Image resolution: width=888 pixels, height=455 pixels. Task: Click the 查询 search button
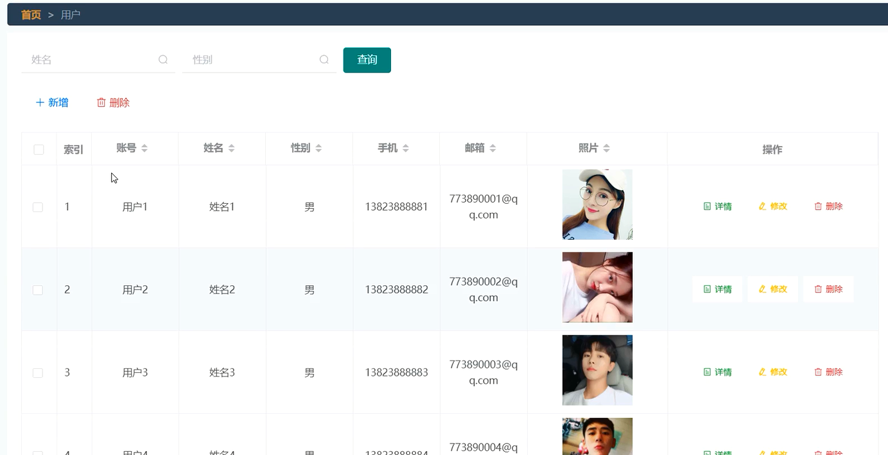tap(367, 60)
